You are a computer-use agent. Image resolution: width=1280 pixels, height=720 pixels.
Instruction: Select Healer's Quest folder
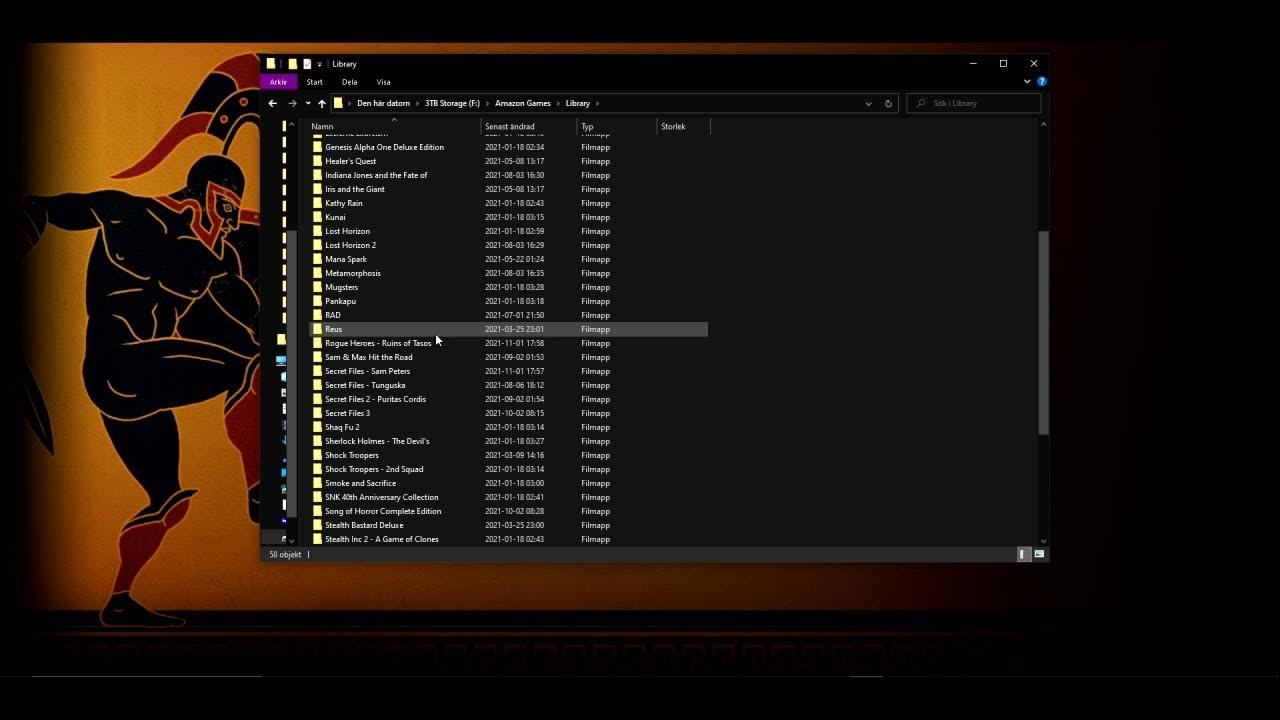point(350,161)
